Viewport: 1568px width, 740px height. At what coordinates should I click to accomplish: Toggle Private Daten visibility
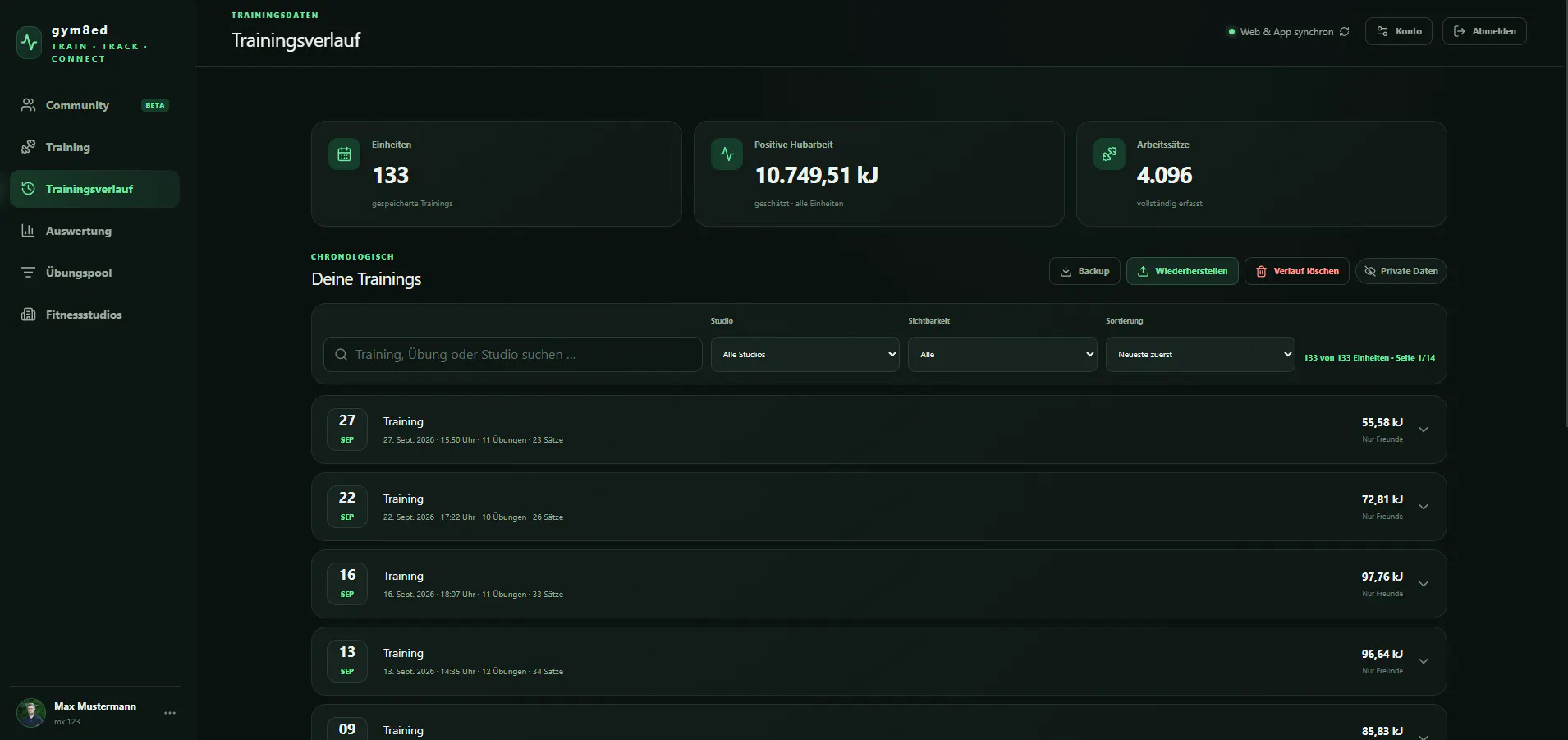tap(1401, 271)
